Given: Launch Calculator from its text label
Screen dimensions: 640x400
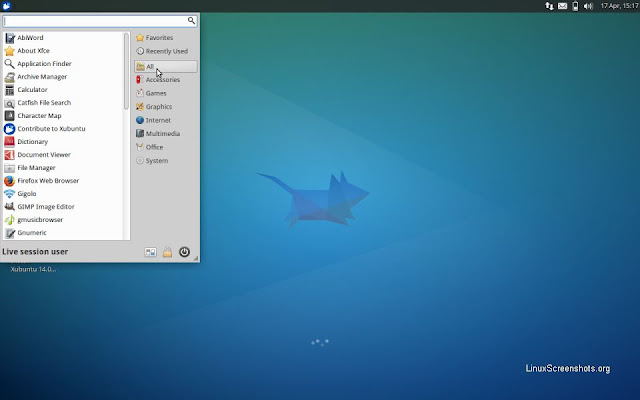Looking at the screenshot, I should 32,90.
